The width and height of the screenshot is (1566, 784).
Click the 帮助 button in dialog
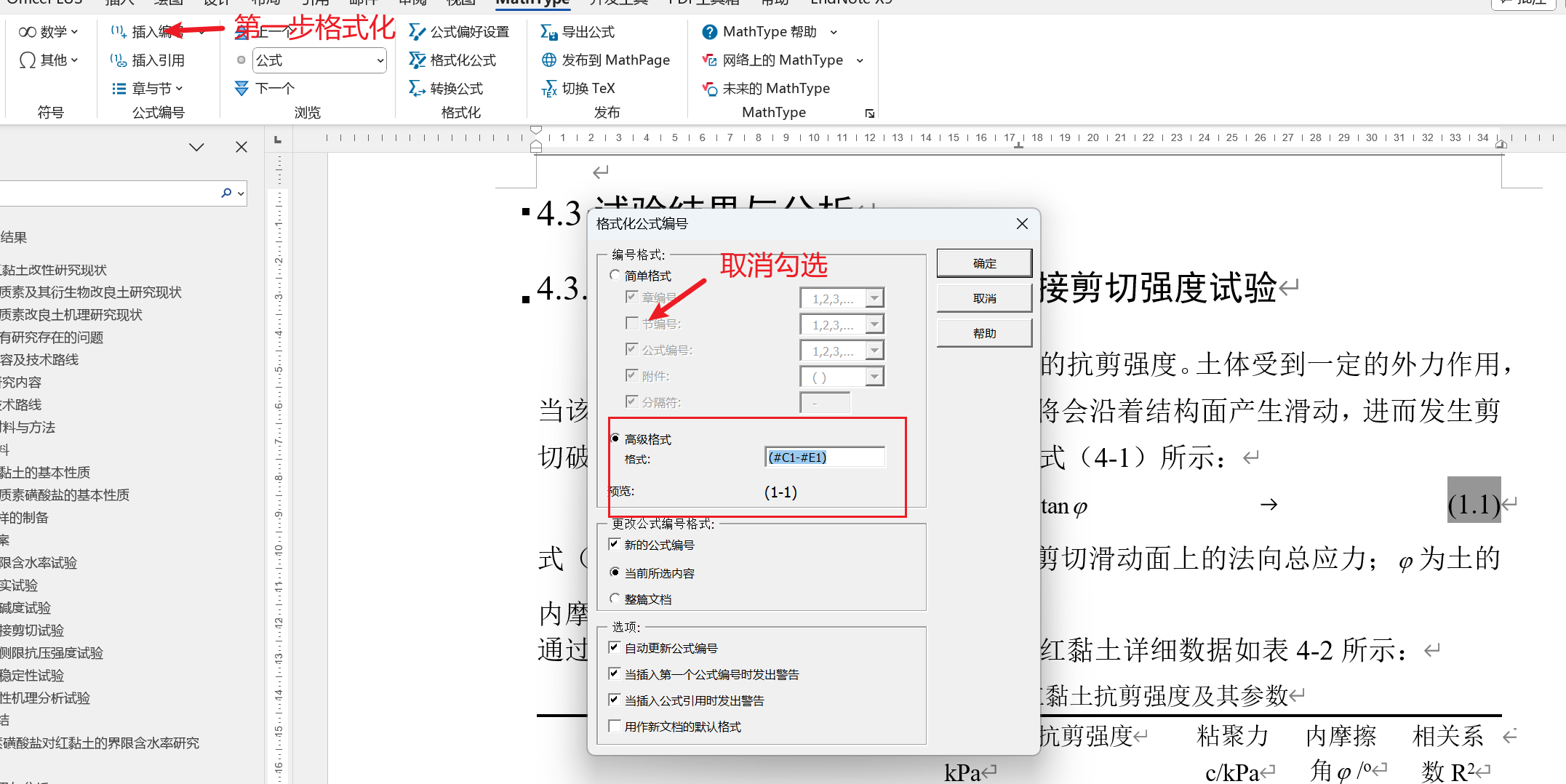[x=984, y=333]
